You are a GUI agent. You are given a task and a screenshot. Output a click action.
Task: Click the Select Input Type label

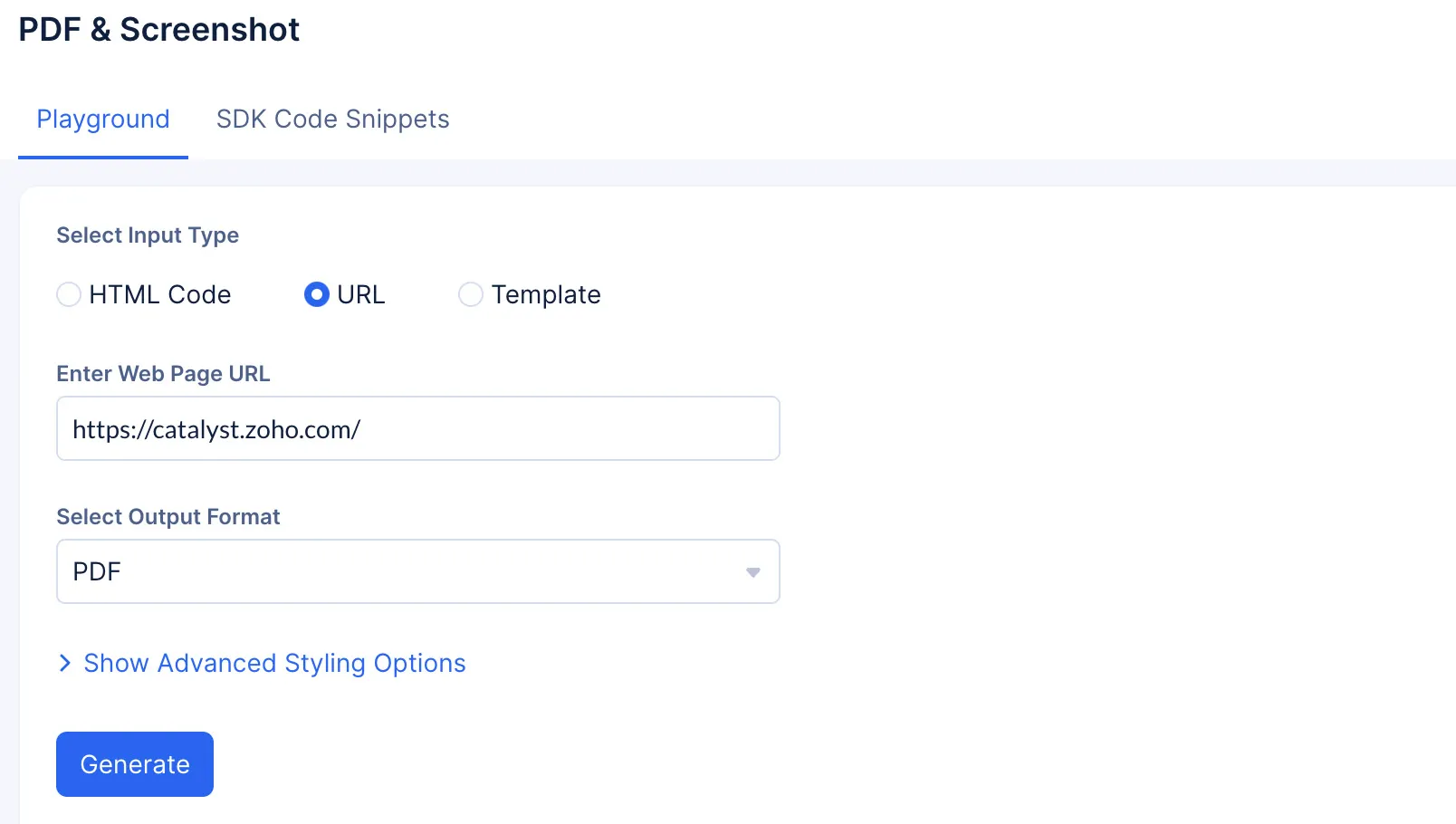tap(148, 235)
